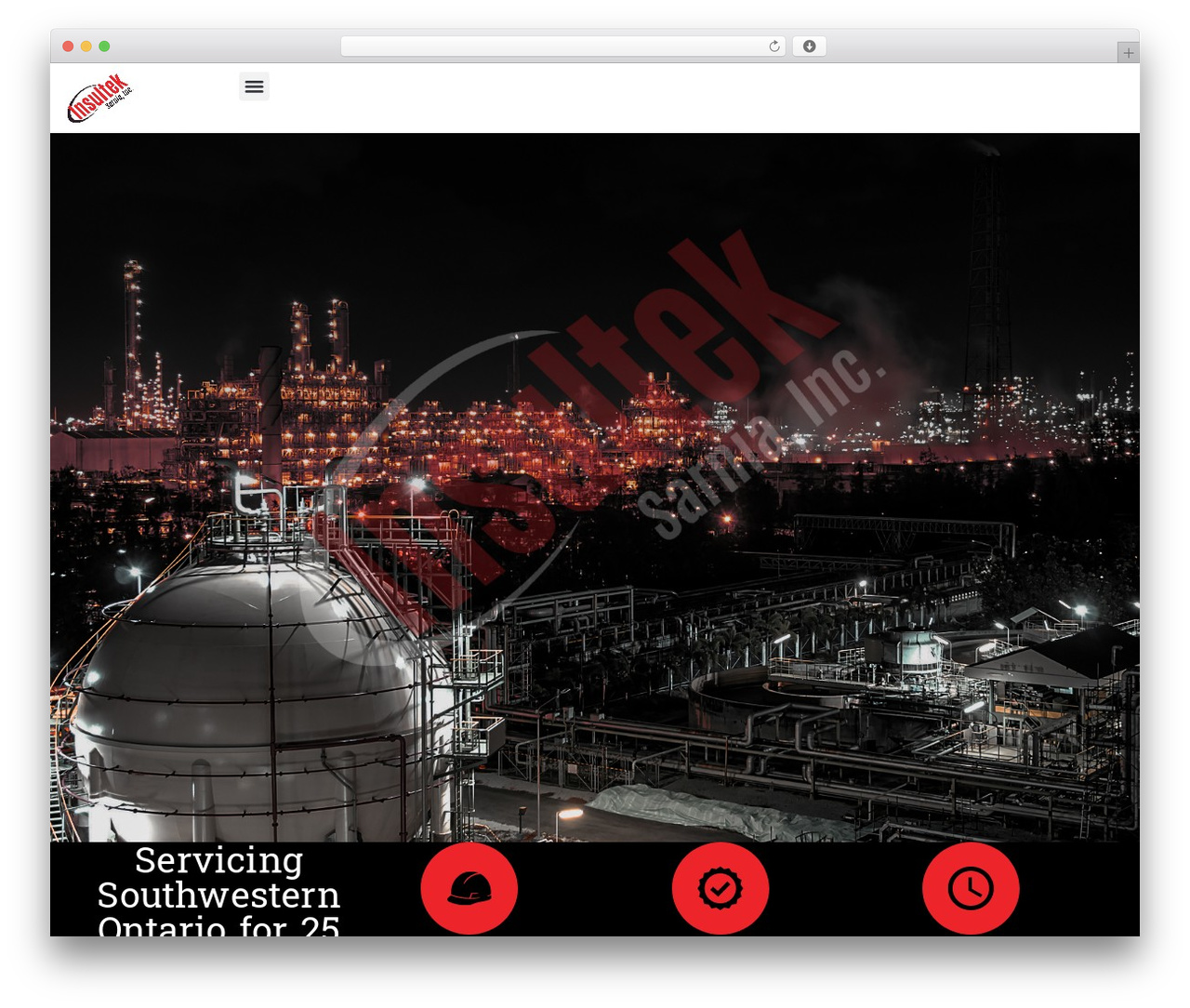The width and height of the screenshot is (1190, 1008).
Task: Reload the page from the address bar
Action: pyautogui.click(x=773, y=46)
